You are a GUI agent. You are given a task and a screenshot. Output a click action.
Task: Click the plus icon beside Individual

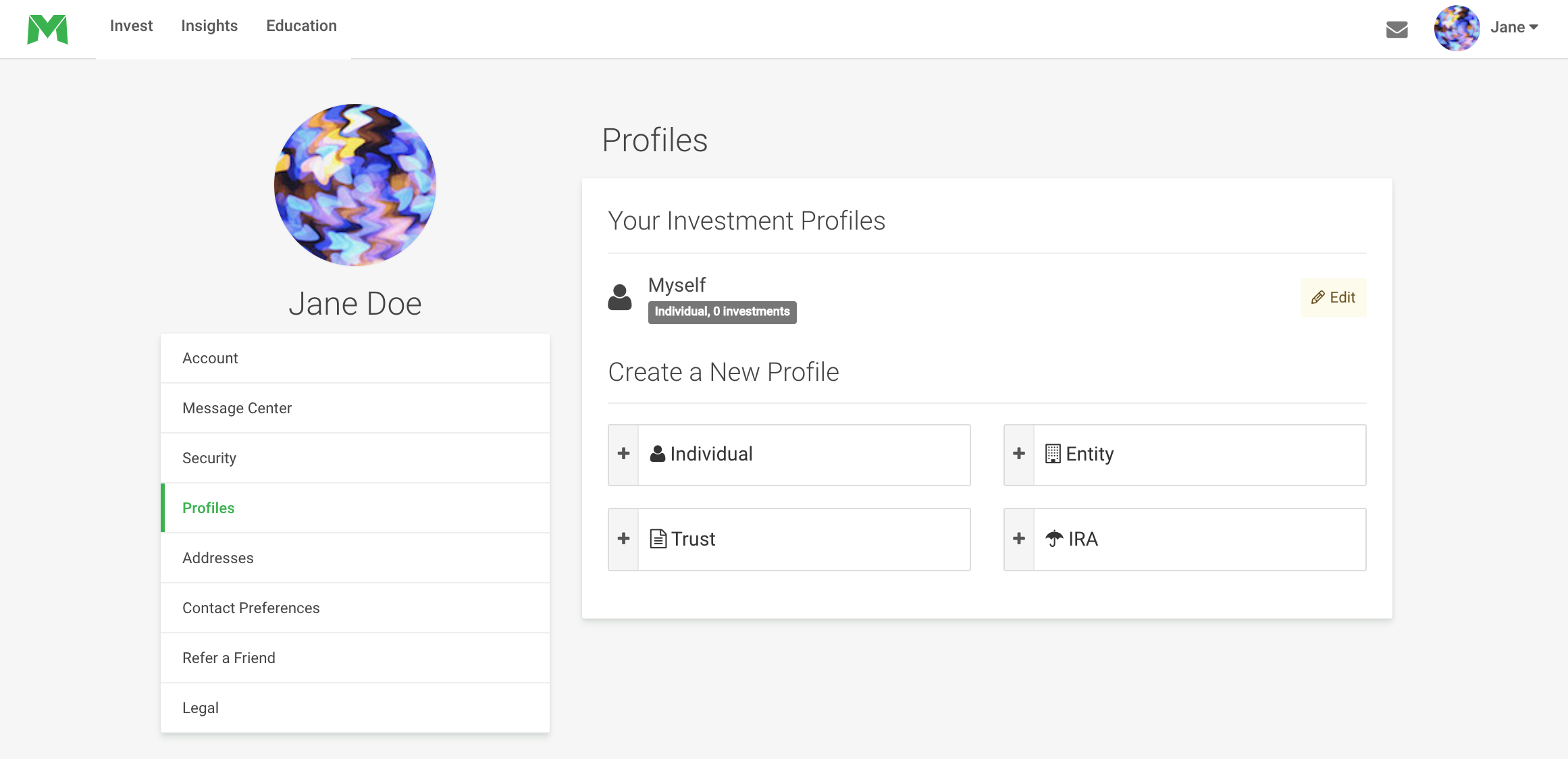624,454
